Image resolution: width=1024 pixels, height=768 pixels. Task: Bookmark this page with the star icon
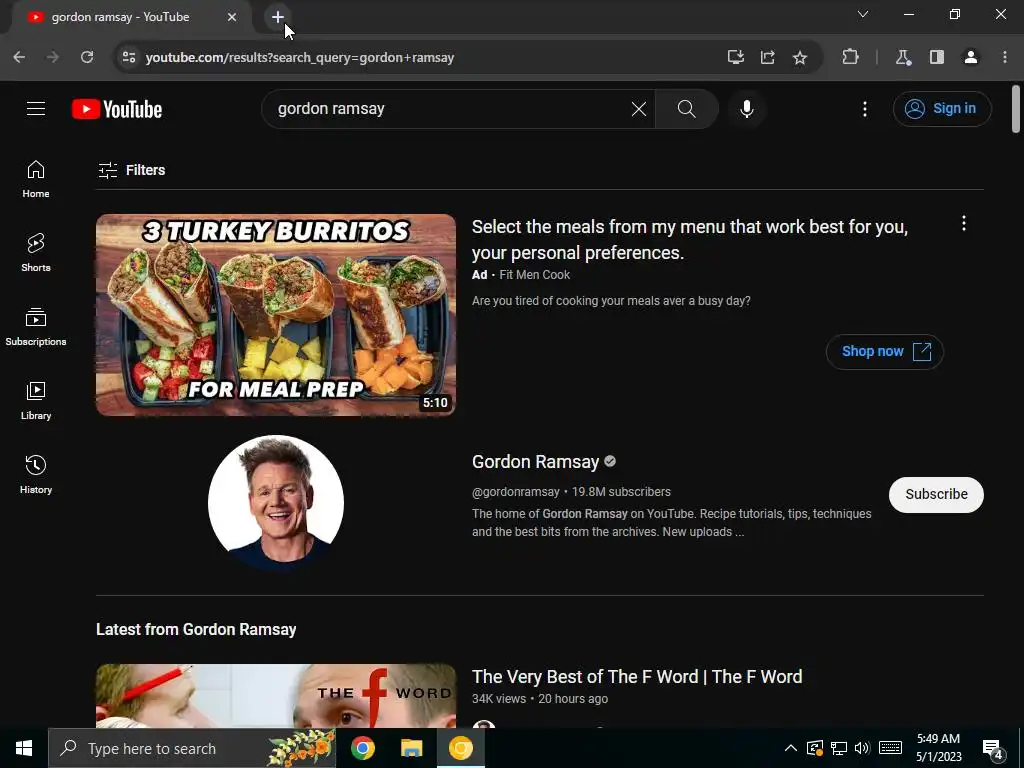(799, 57)
